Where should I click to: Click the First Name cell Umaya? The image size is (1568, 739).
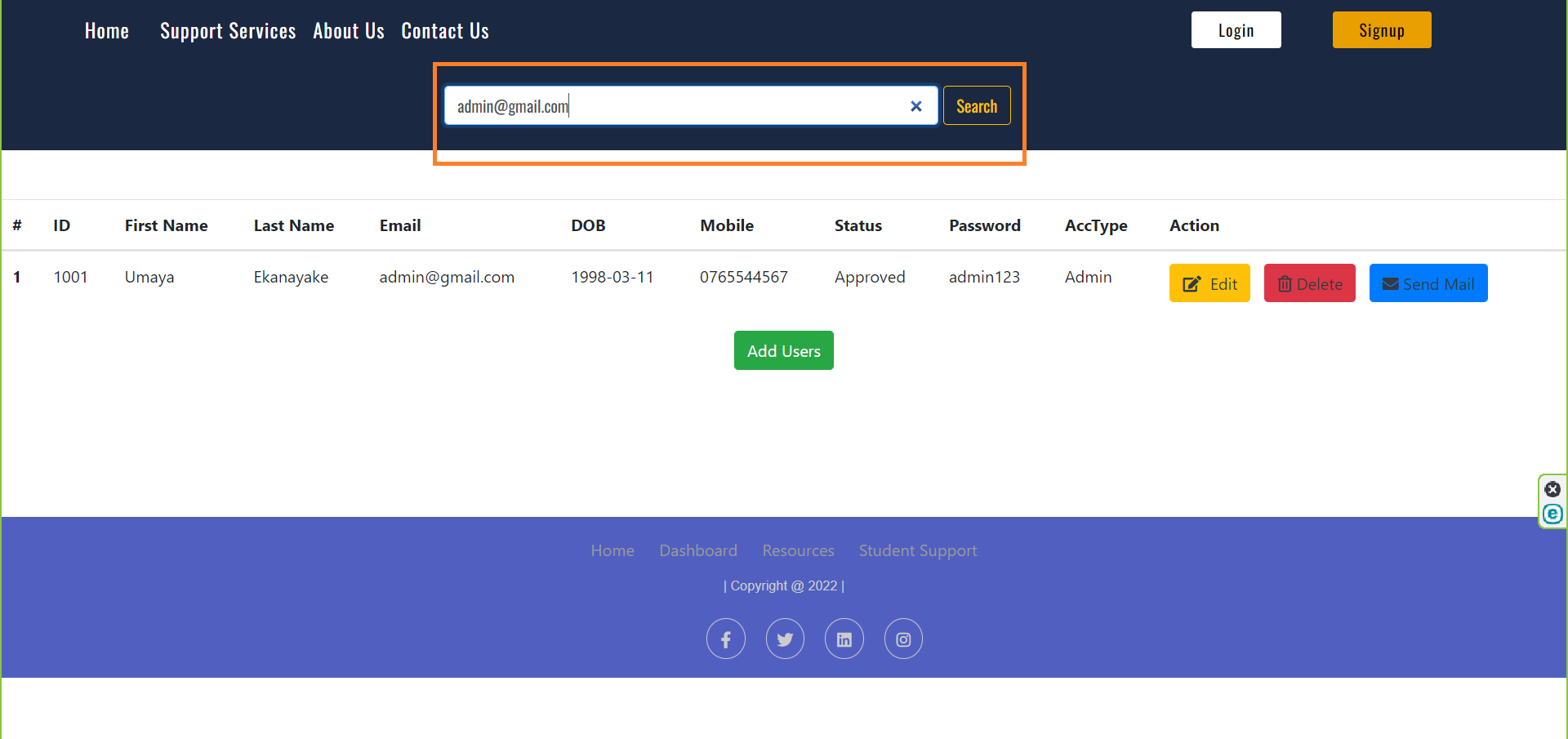click(x=149, y=277)
